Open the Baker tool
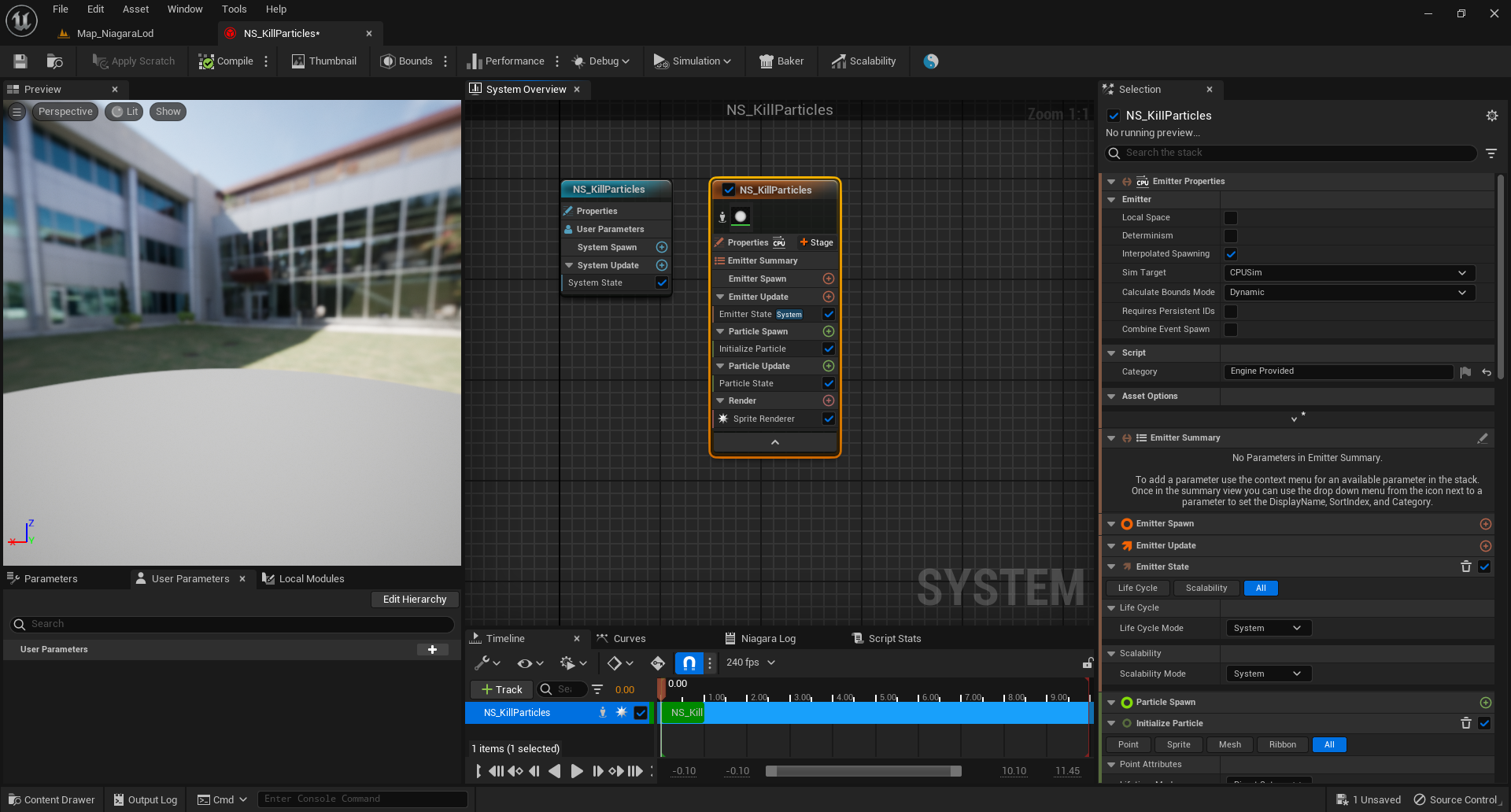1511x812 pixels. point(781,61)
